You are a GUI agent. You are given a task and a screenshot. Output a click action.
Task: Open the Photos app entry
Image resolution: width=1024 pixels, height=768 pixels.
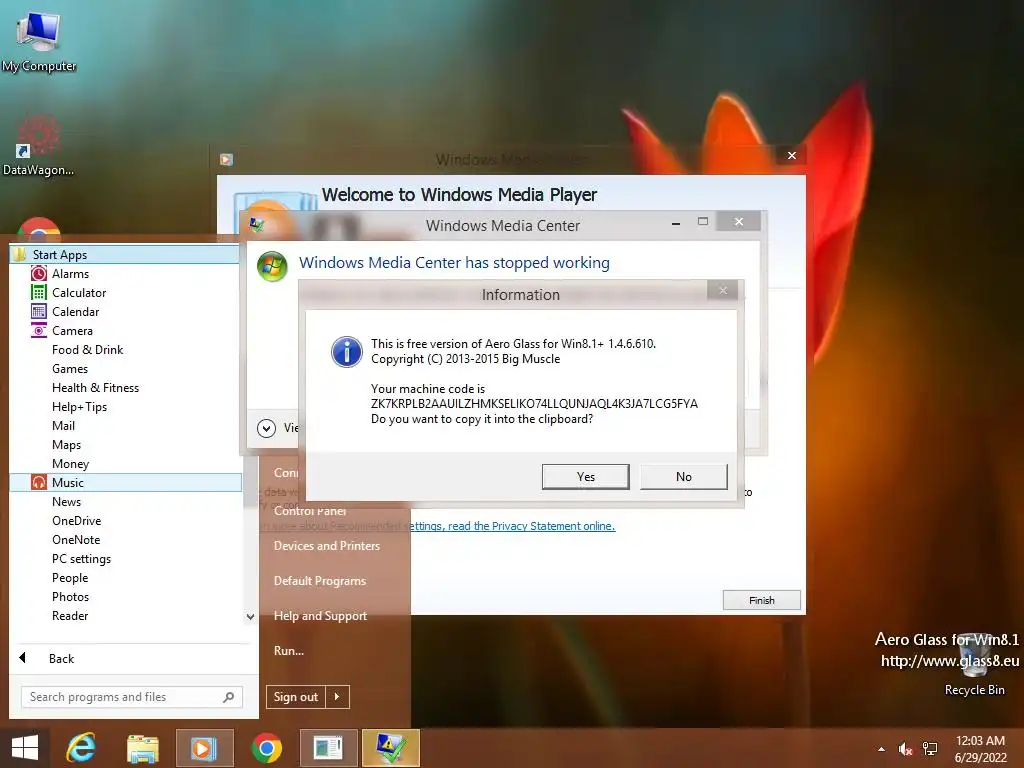(70, 596)
